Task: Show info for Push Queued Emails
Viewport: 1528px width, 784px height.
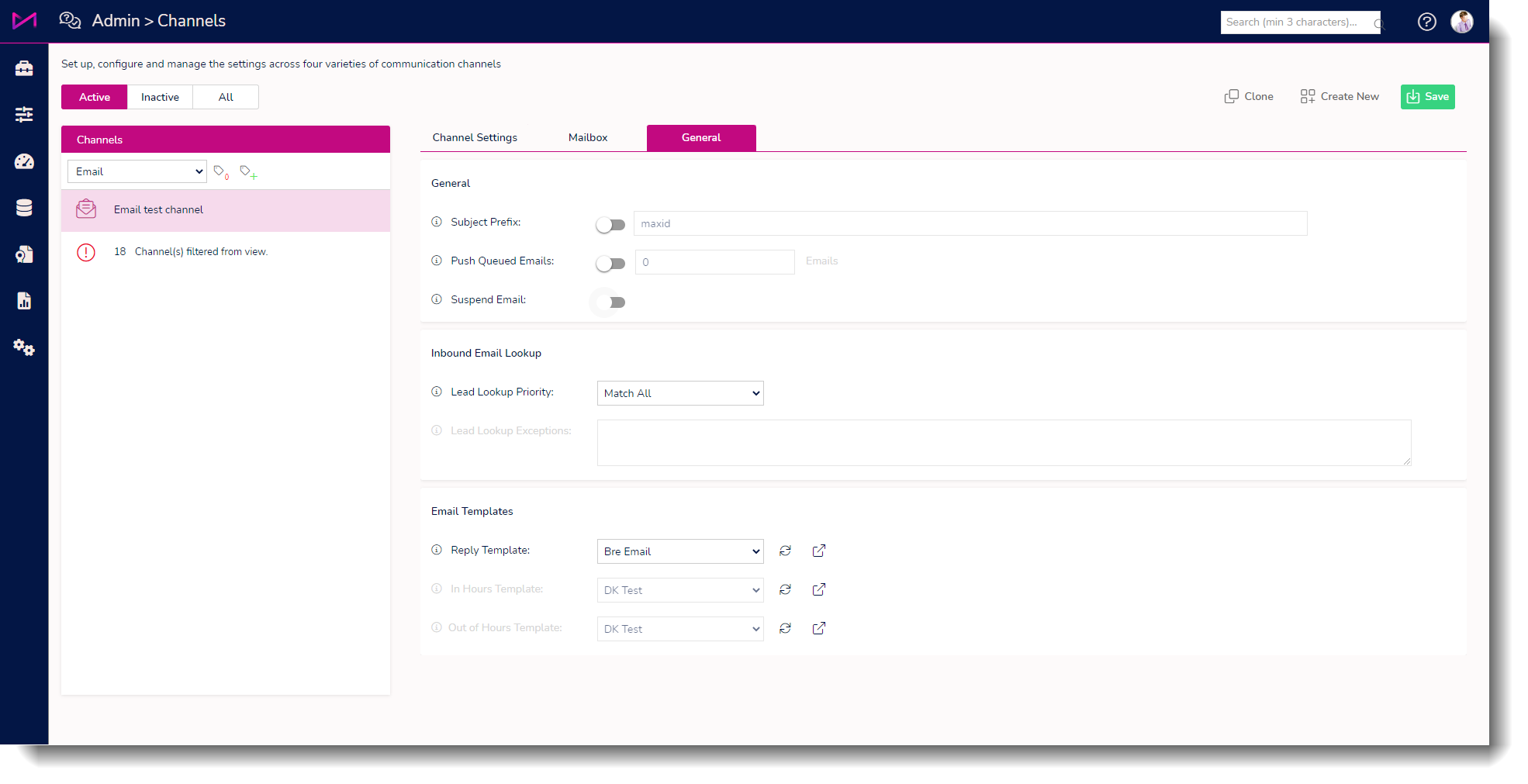Action: pos(437,261)
